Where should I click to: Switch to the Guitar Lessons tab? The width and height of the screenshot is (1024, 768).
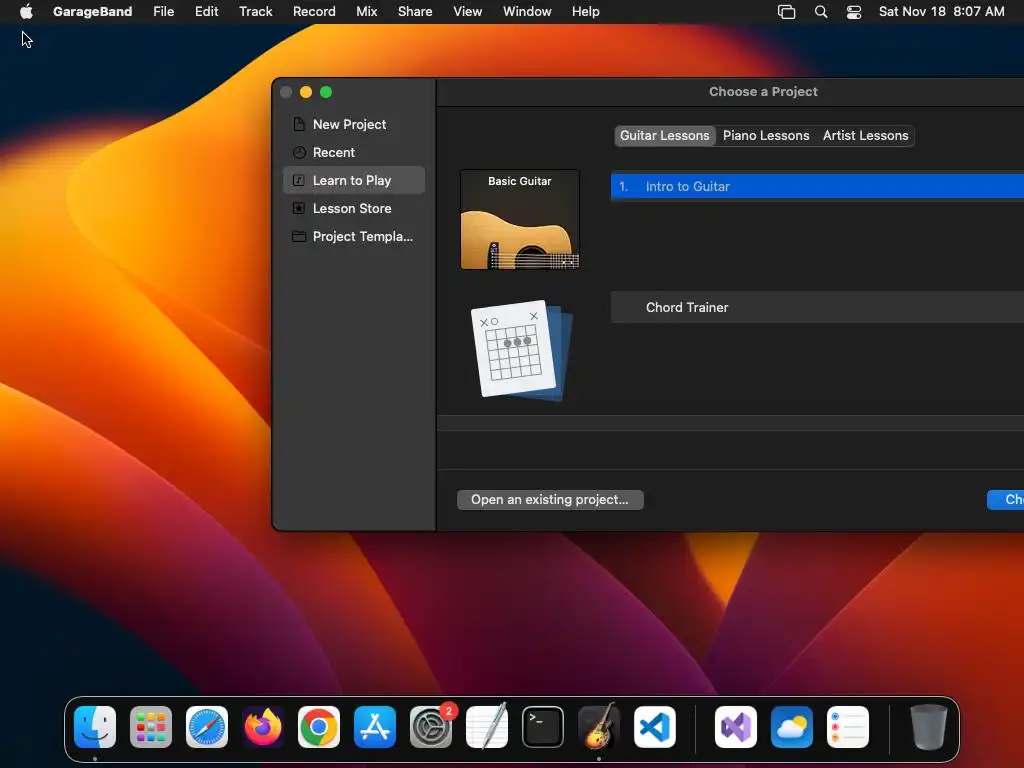(664, 135)
